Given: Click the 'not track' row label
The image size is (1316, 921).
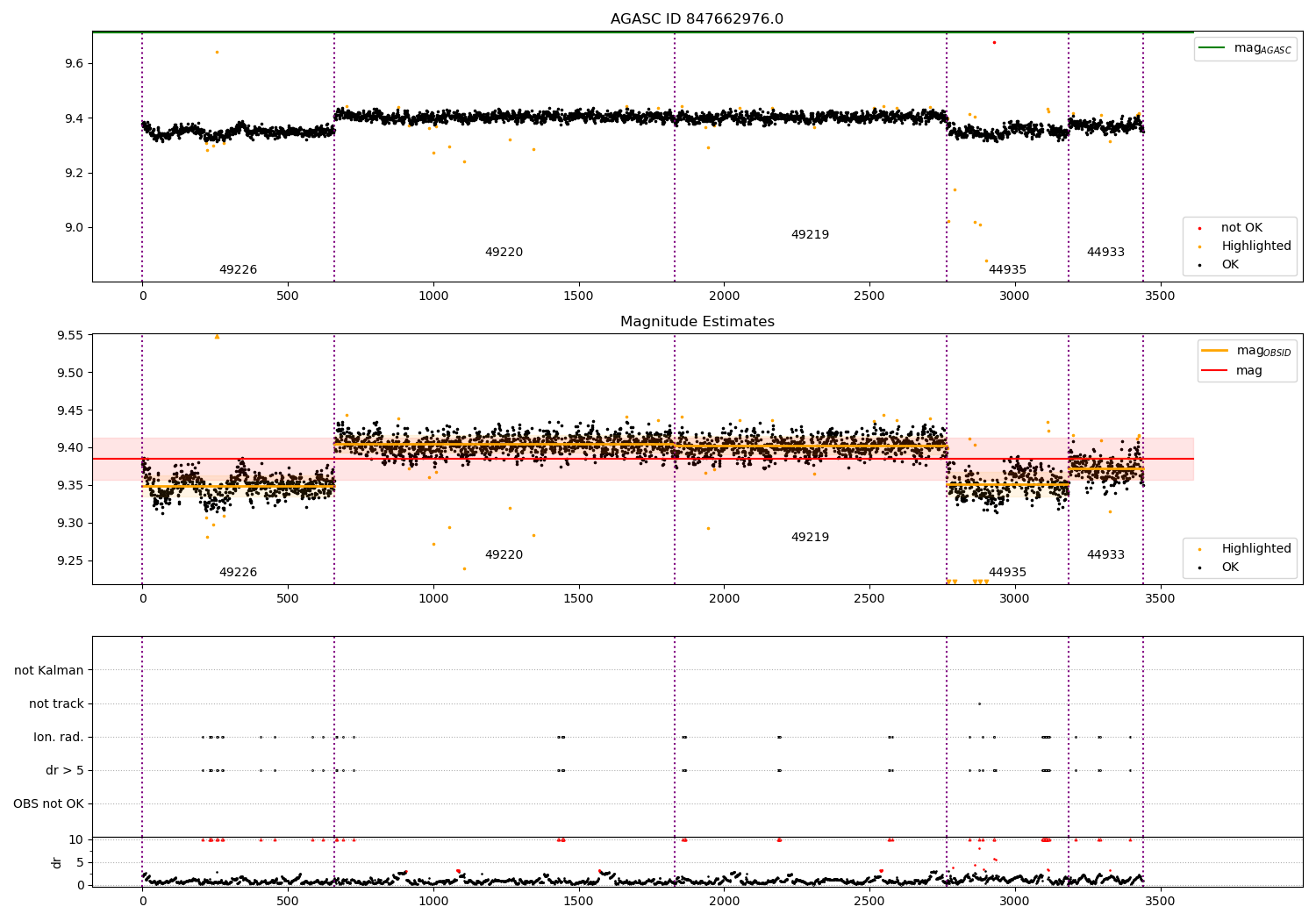Looking at the screenshot, I should 56,704.
